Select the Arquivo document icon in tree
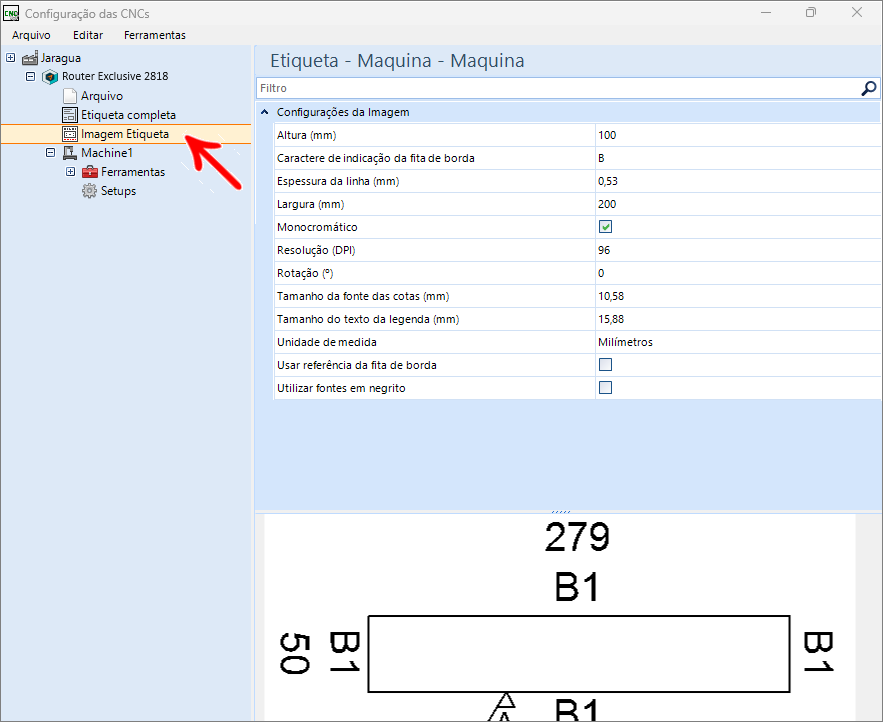883x722 pixels. [70, 96]
